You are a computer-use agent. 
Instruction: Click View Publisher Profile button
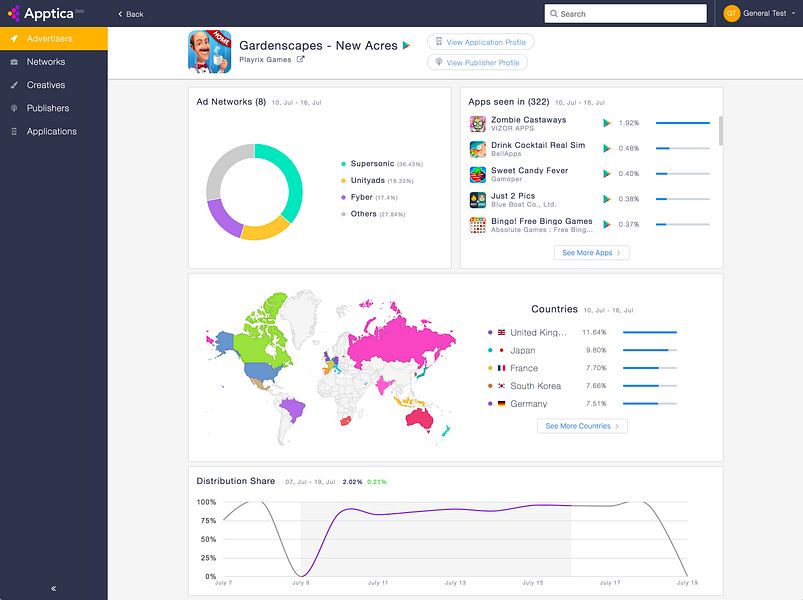[477, 62]
